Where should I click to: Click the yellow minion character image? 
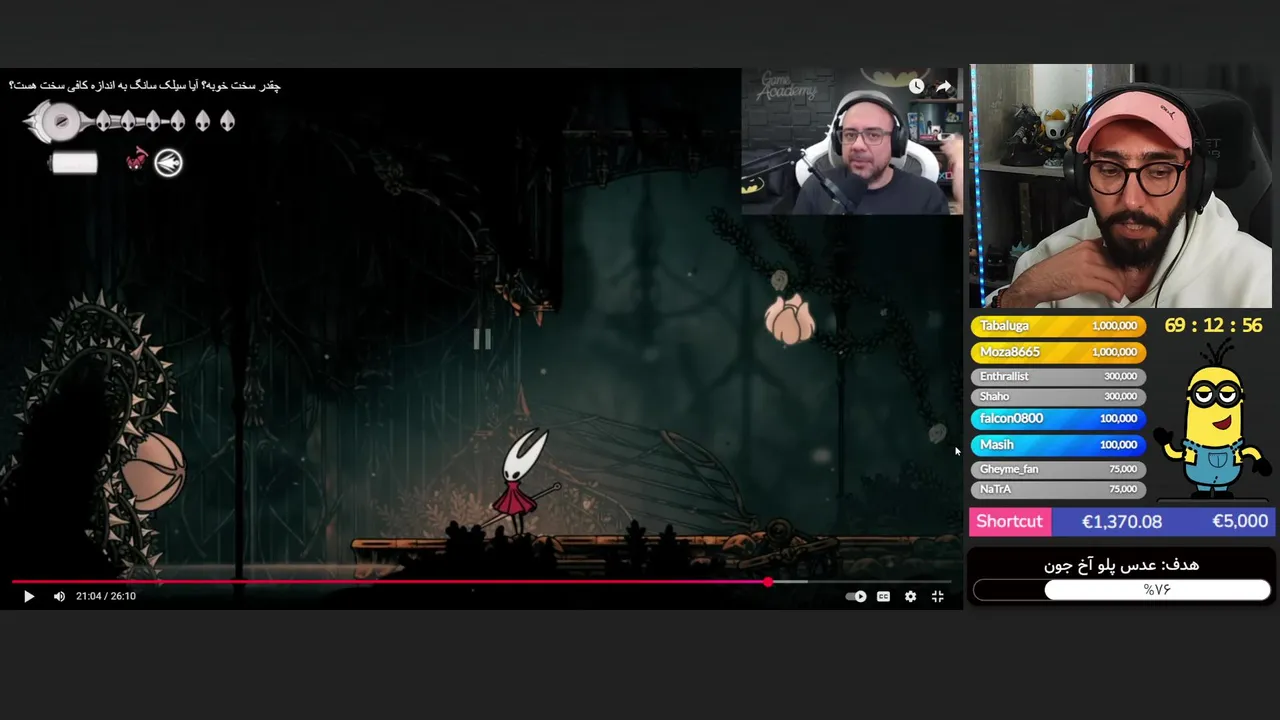(x=1212, y=420)
